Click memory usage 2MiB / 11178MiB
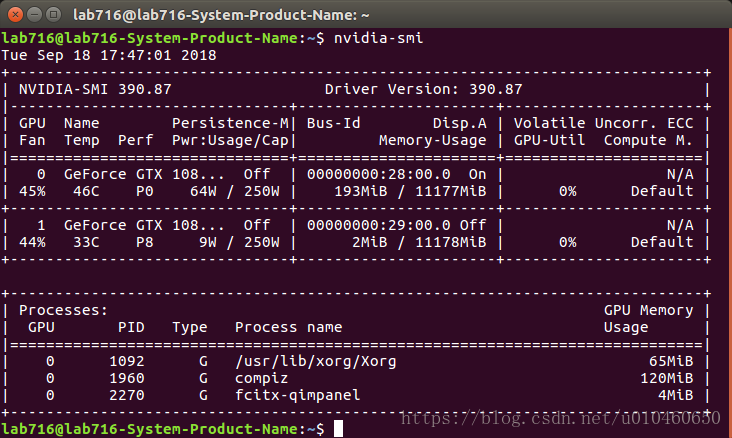 [x=419, y=242]
